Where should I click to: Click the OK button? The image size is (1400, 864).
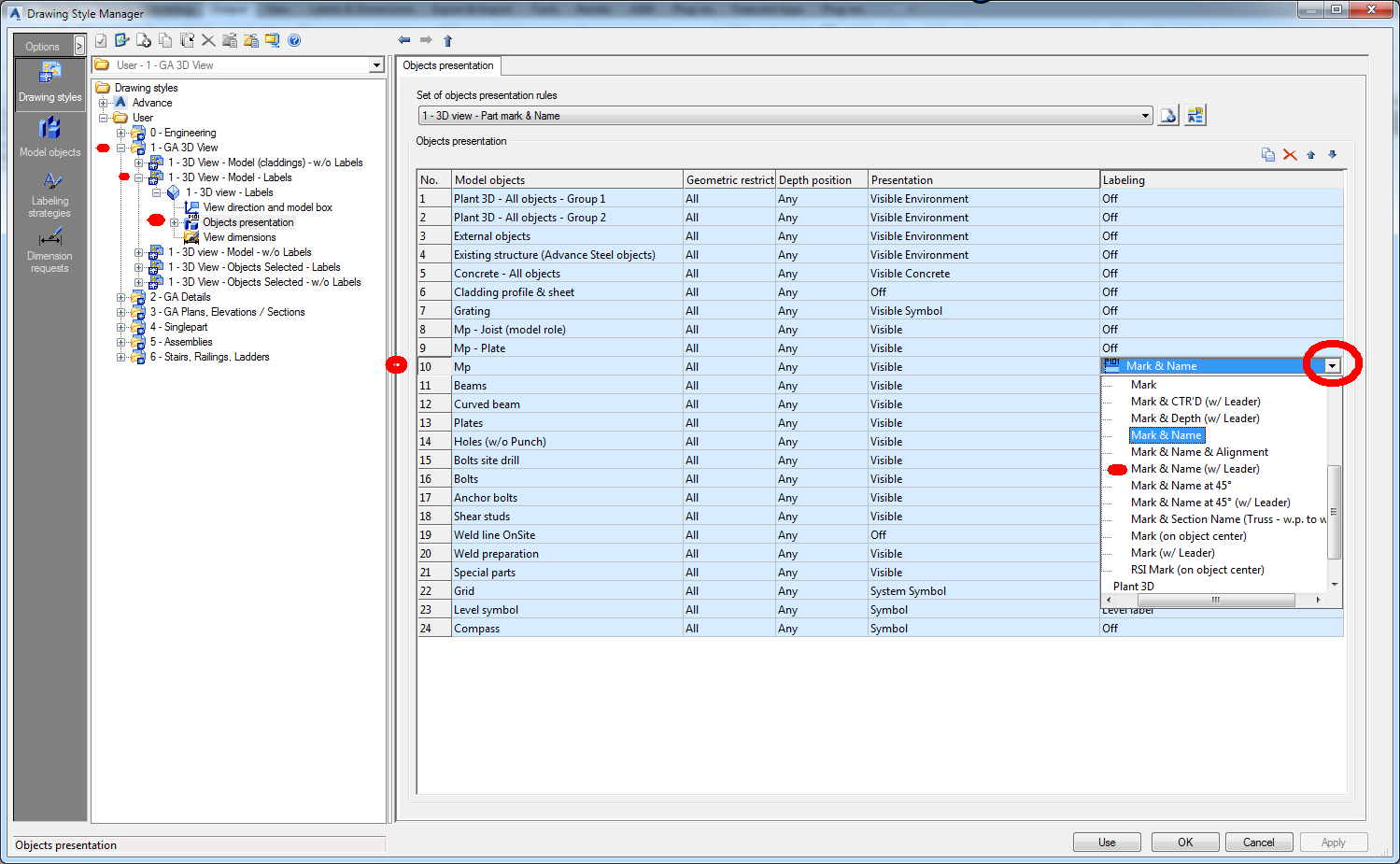pyautogui.click(x=1183, y=842)
